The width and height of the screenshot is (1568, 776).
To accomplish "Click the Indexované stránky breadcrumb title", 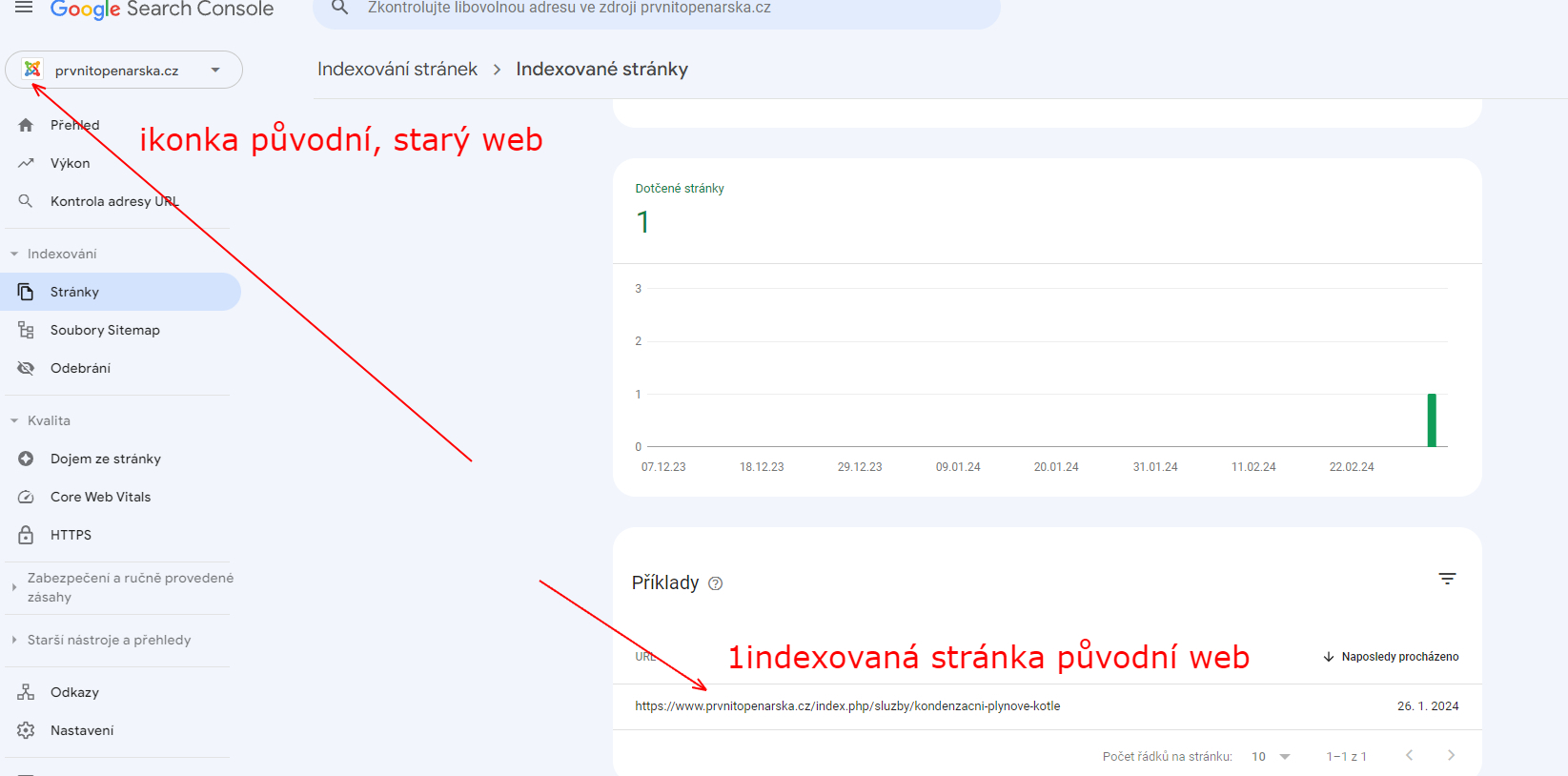I will 601,69.
